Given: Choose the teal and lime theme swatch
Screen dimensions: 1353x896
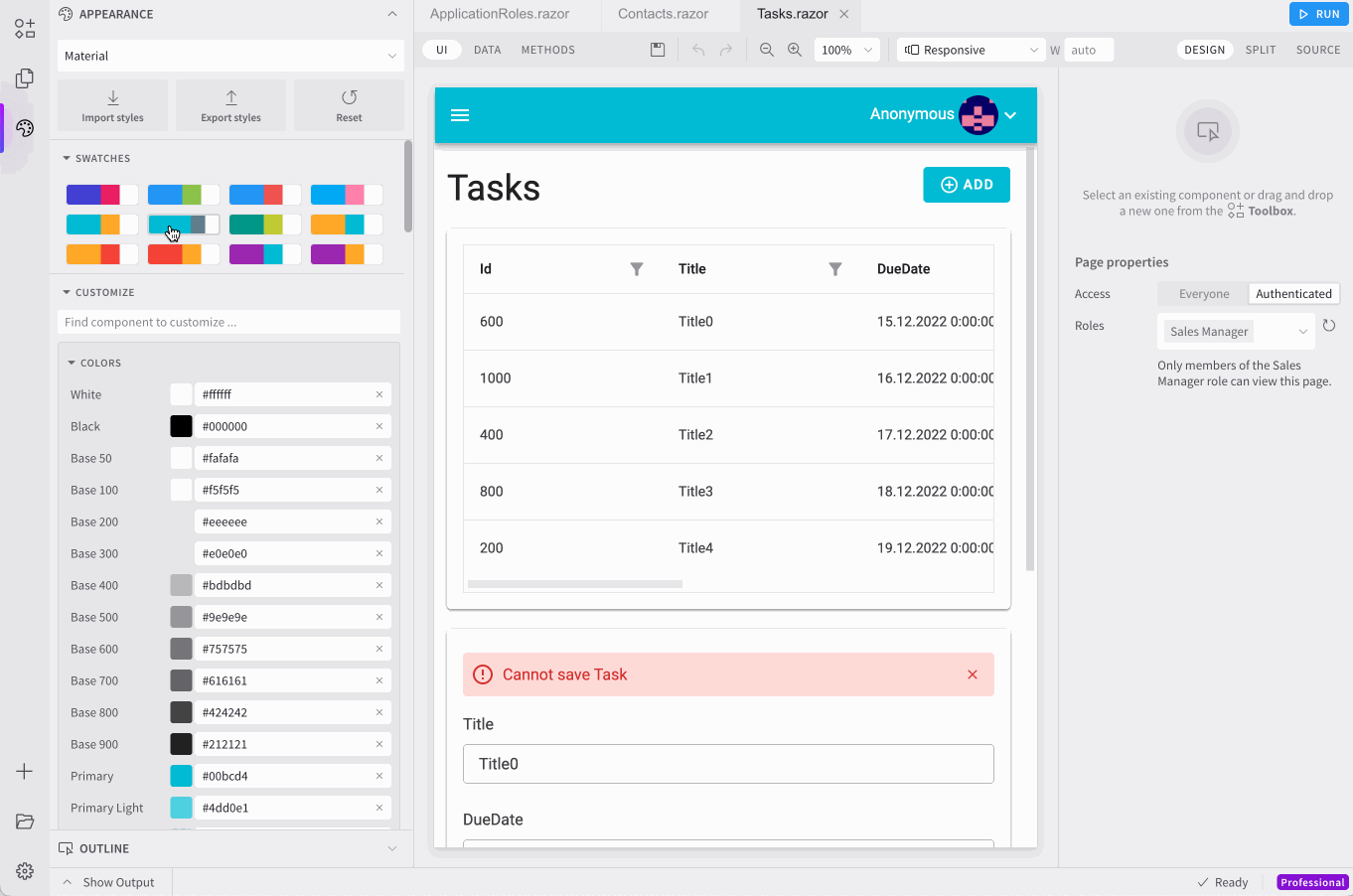Looking at the screenshot, I should tap(265, 224).
